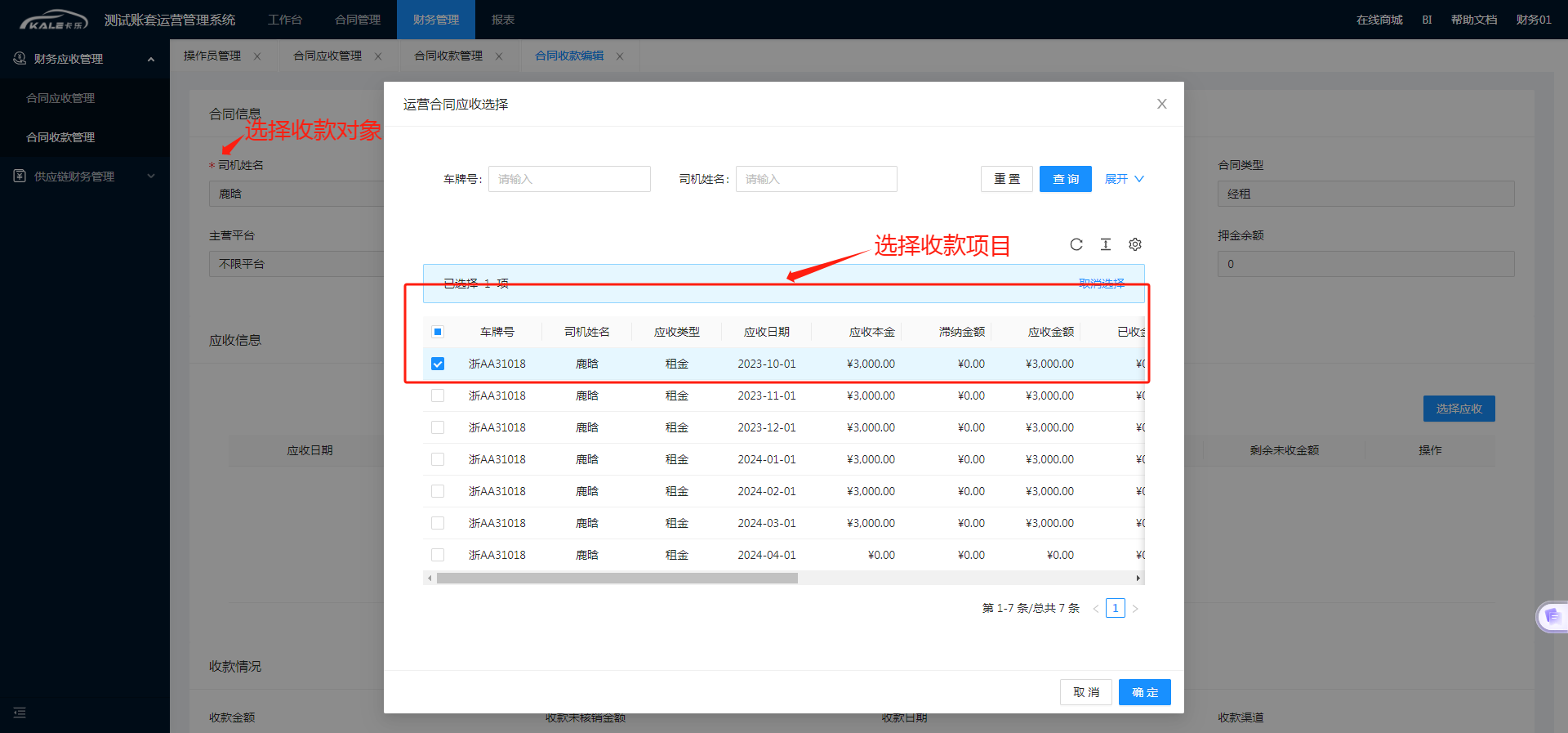
Task: Click the 应收金额 column header
Action: click(1051, 332)
